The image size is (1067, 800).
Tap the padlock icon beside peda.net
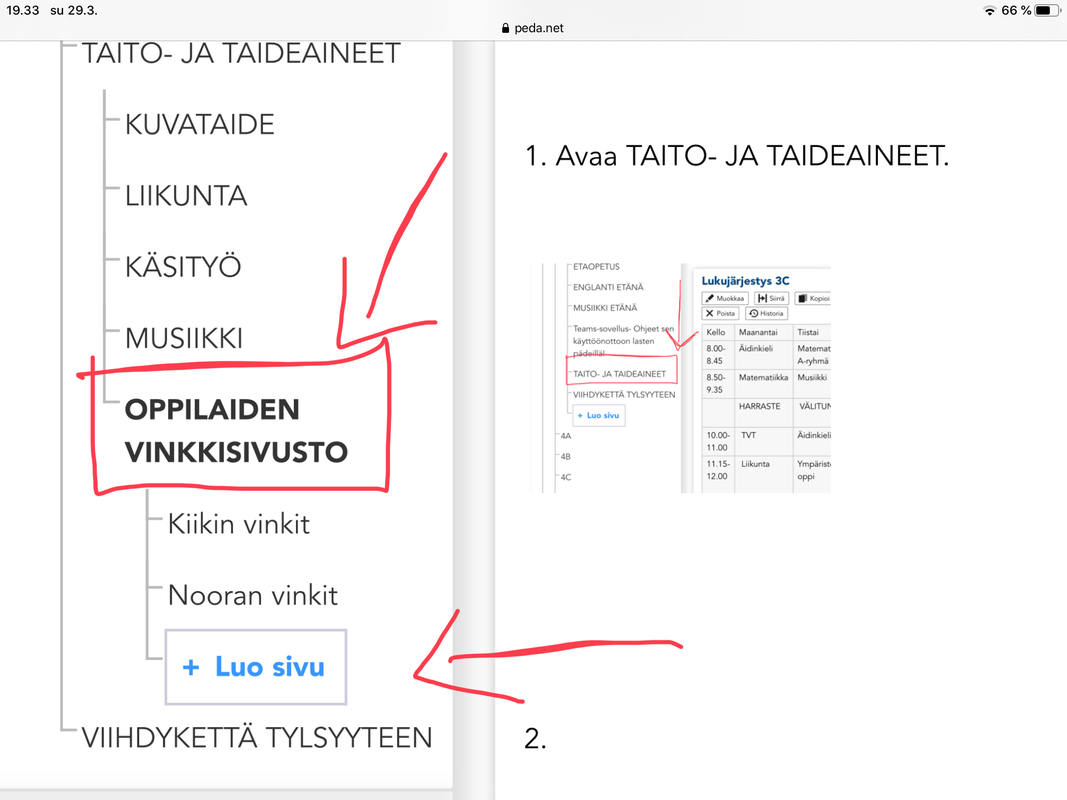(x=505, y=28)
